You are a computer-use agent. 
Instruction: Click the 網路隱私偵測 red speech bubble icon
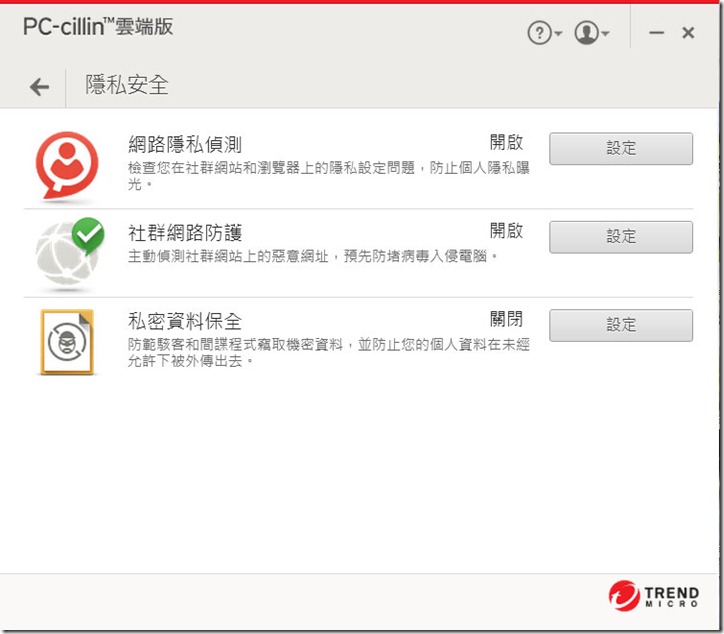click(x=67, y=166)
